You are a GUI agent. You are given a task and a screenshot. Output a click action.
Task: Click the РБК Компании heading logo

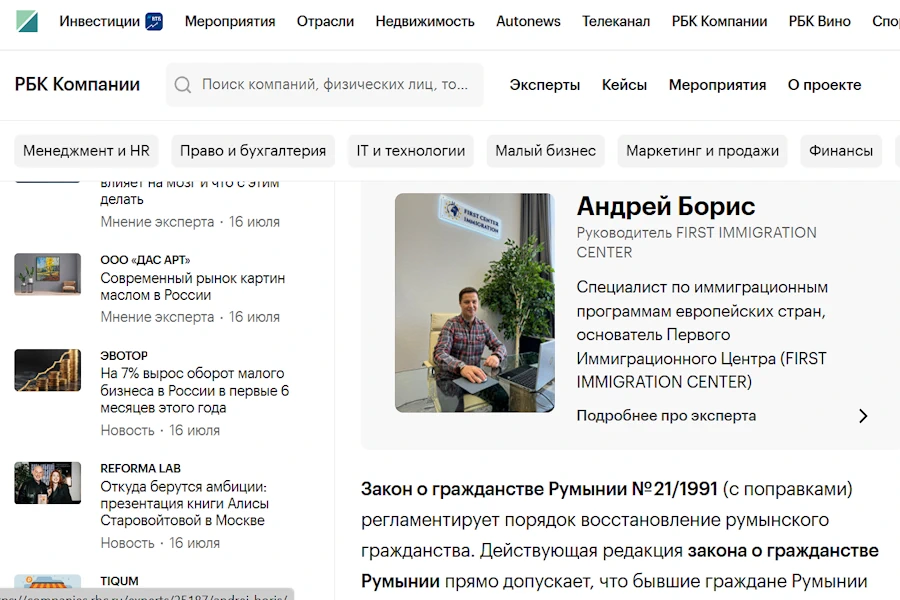(x=77, y=84)
